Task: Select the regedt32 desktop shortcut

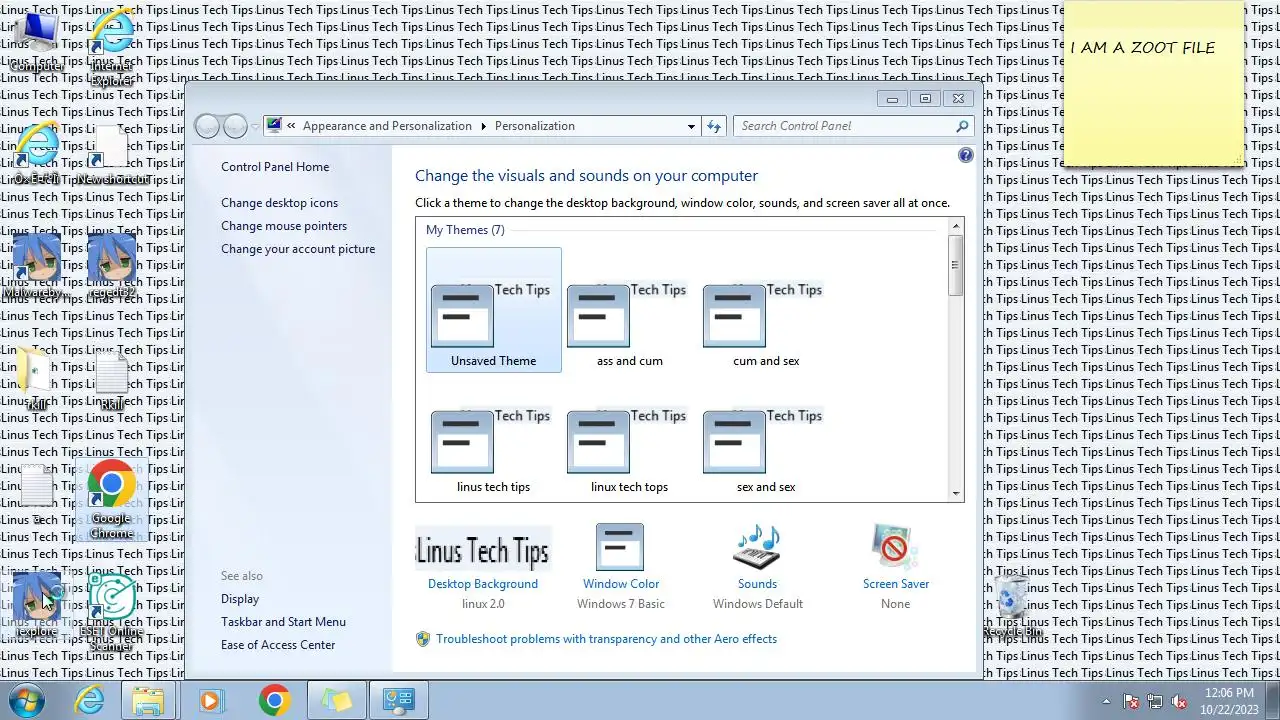Action: click(112, 267)
